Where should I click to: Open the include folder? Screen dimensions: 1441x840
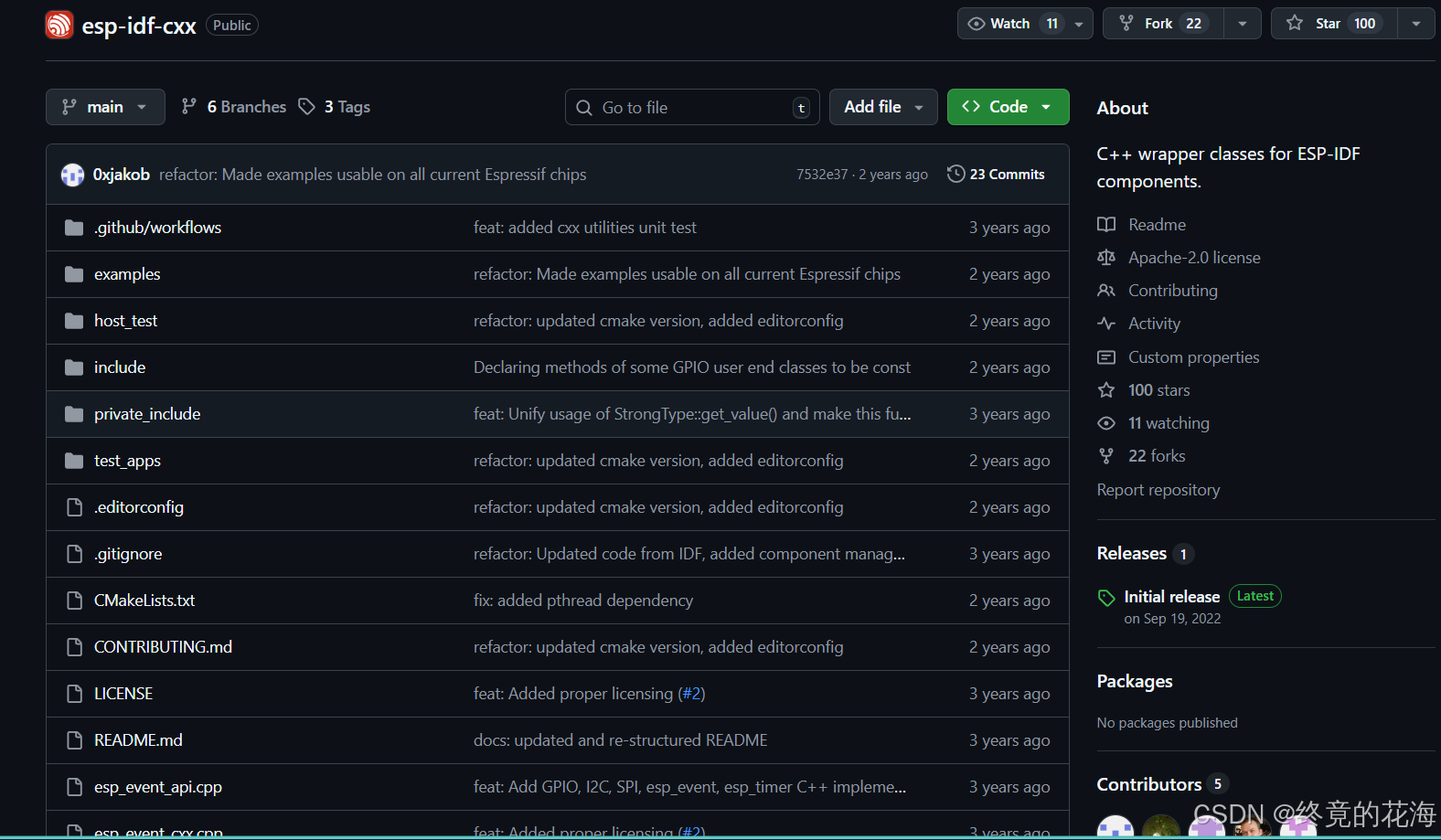tap(120, 367)
